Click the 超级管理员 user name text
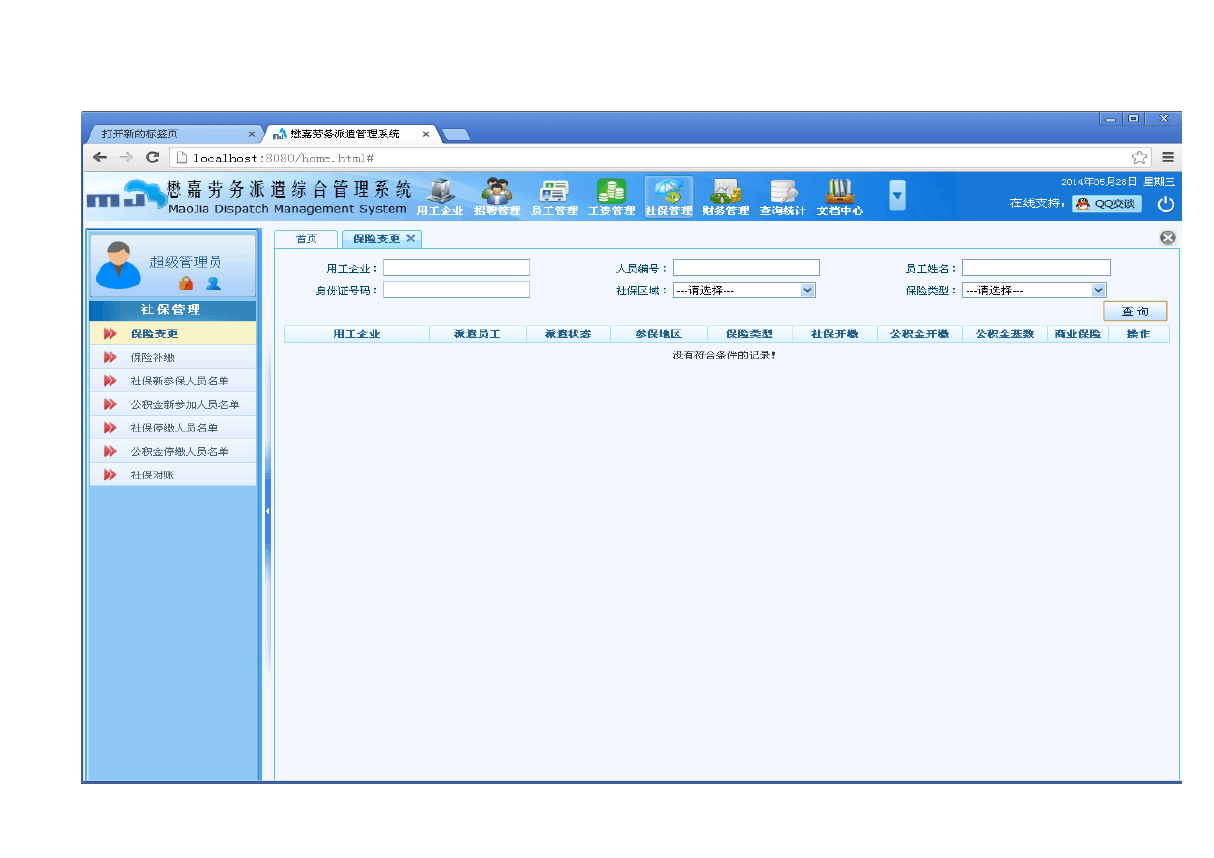The image size is (1214, 858). click(x=186, y=262)
